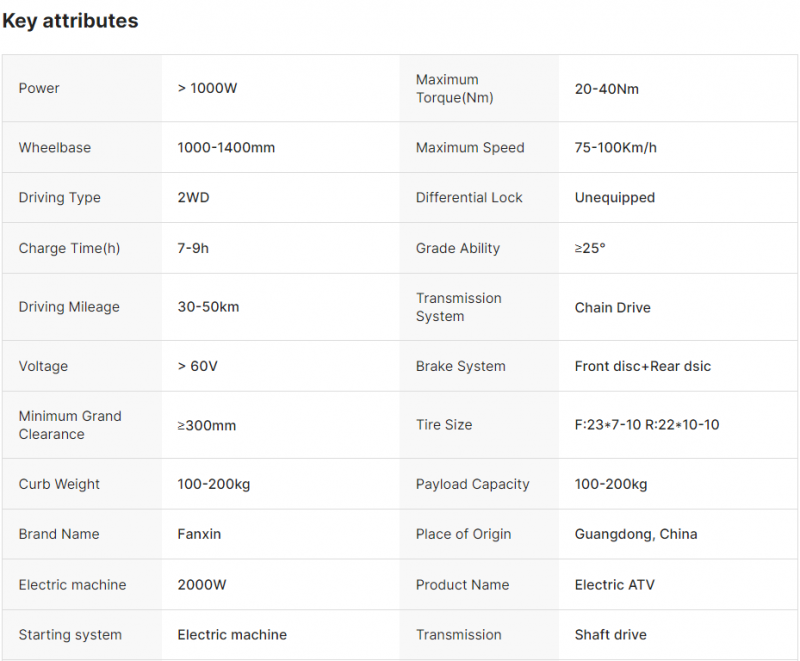Click the 30-50km driving mileage value
800x661 pixels.
[x=208, y=307]
